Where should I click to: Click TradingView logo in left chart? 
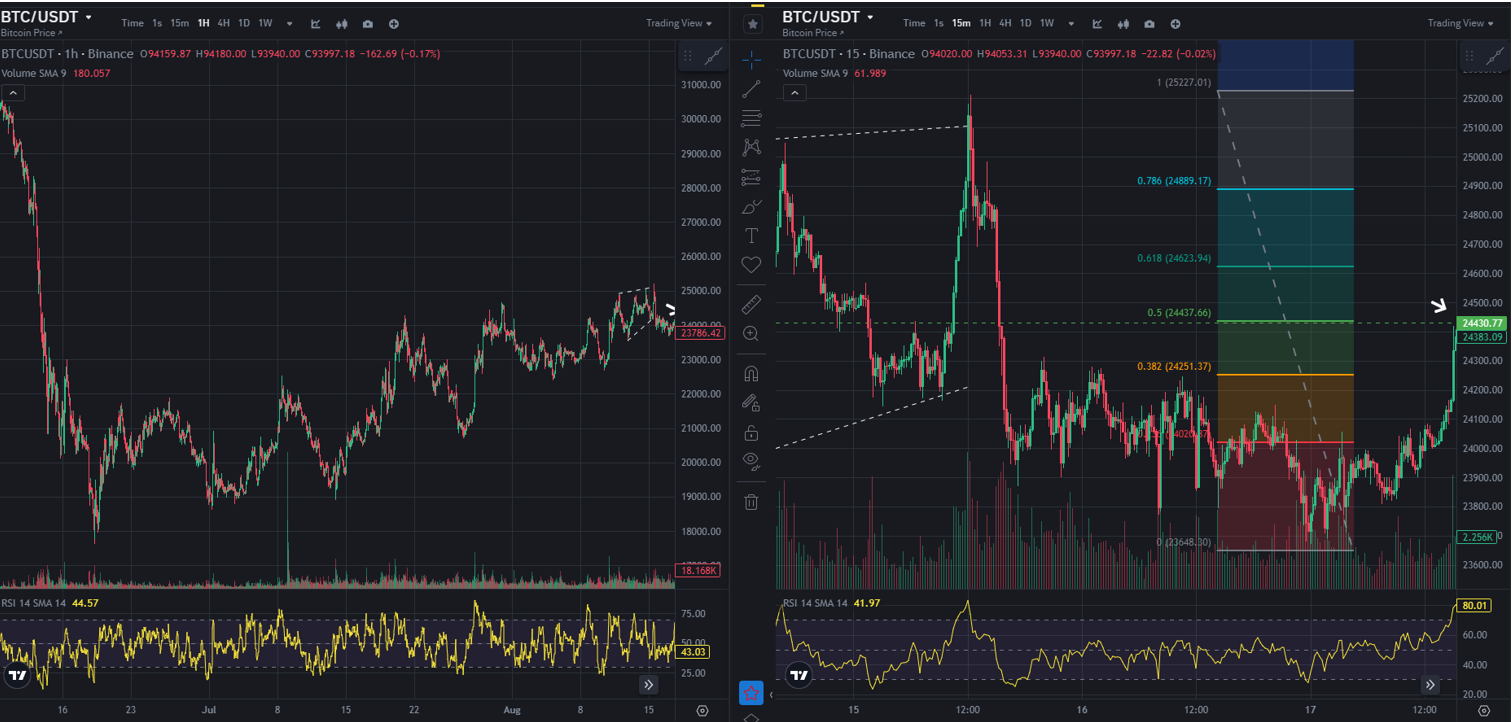point(16,675)
